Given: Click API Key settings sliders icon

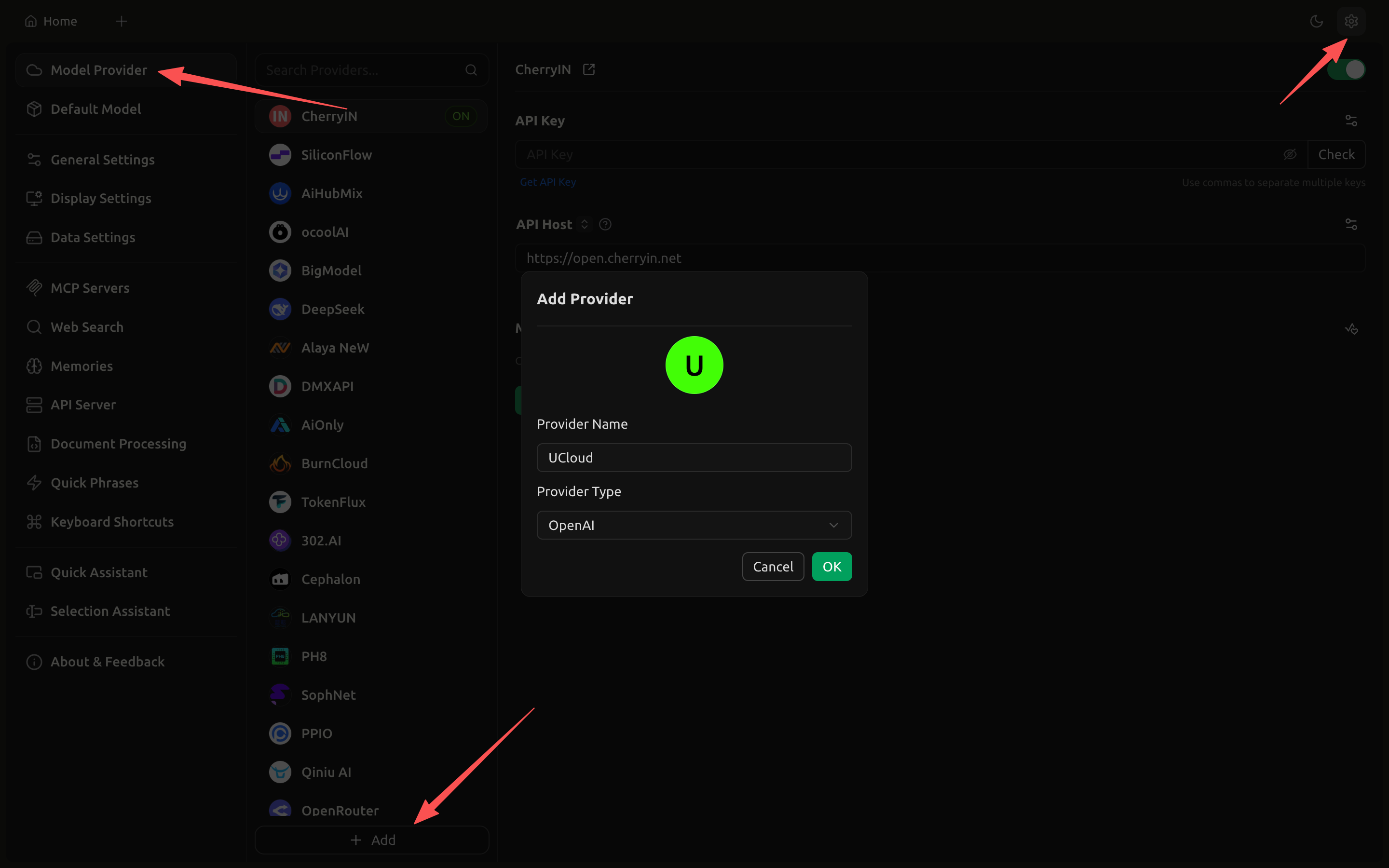Looking at the screenshot, I should point(1350,121).
